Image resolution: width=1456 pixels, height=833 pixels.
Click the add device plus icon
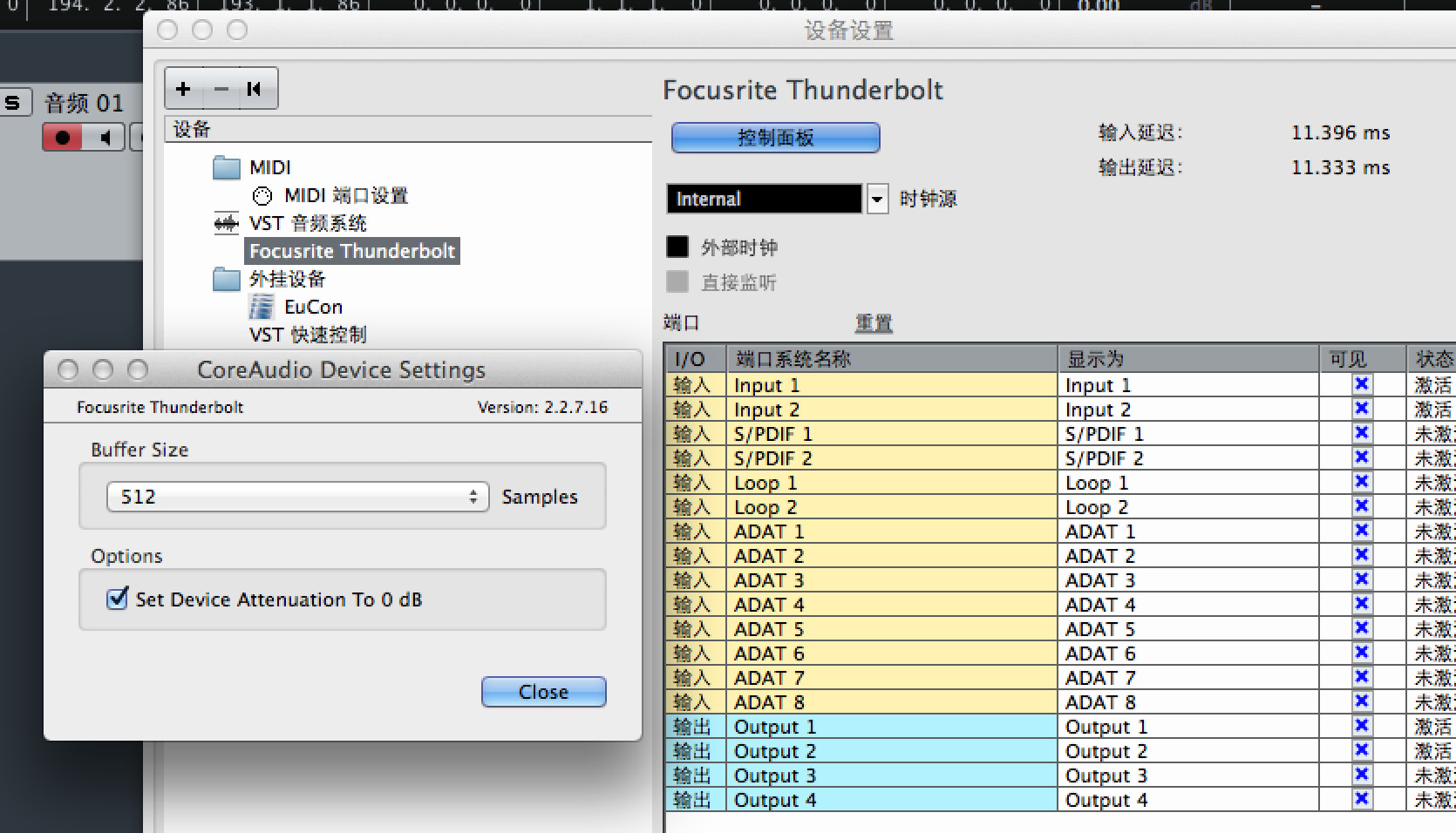[x=183, y=89]
